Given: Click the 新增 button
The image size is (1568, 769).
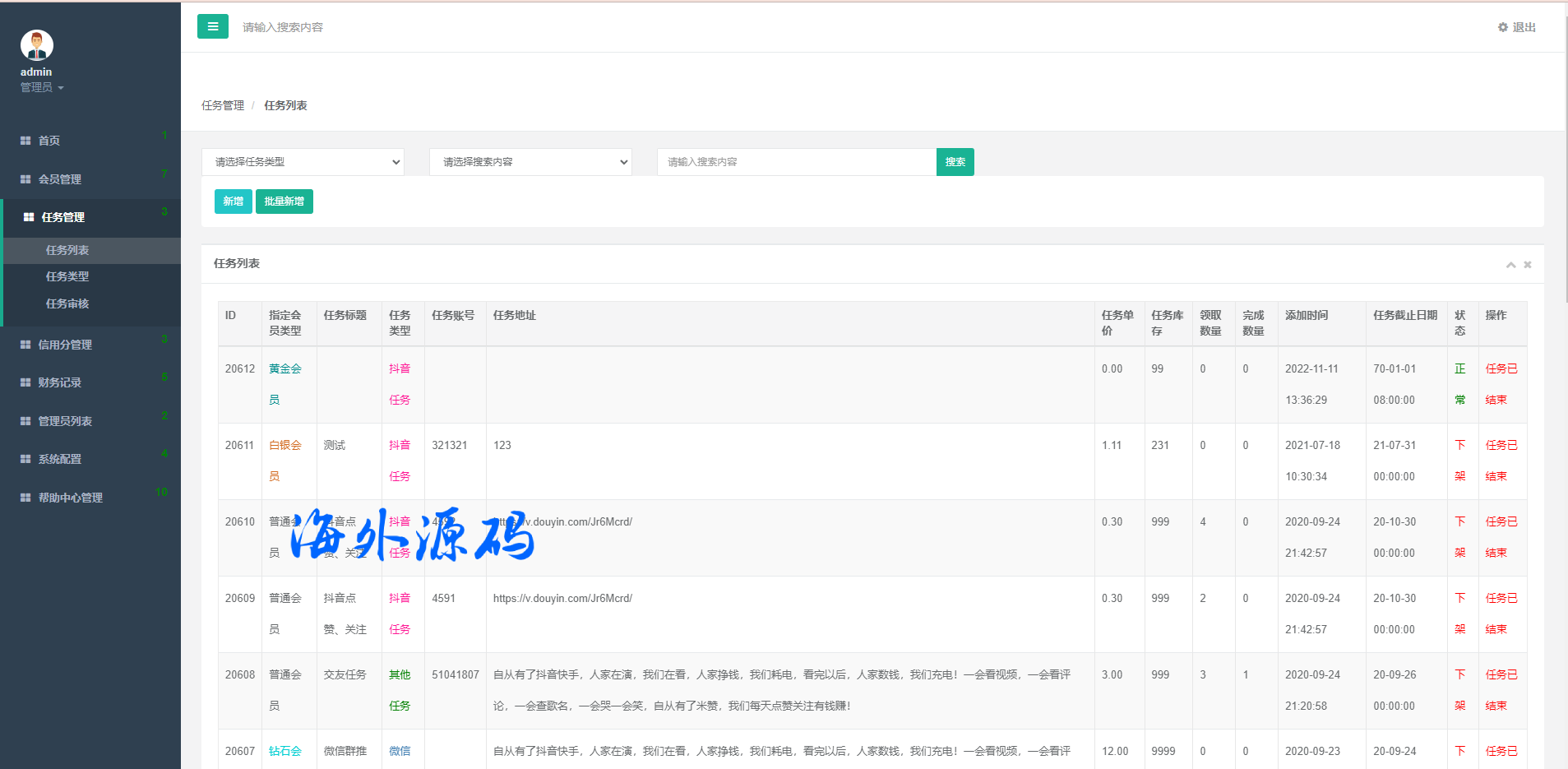Looking at the screenshot, I should pos(233,202).
